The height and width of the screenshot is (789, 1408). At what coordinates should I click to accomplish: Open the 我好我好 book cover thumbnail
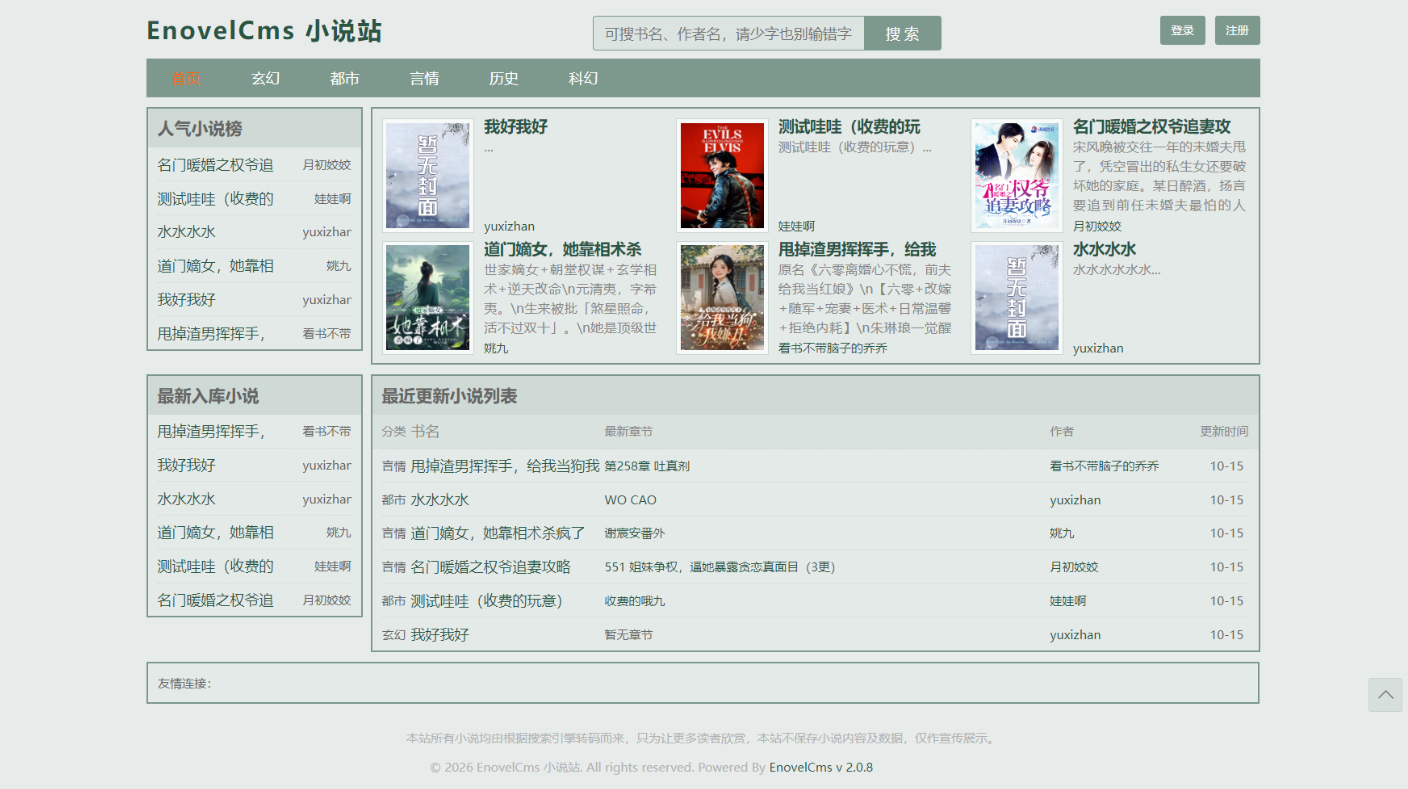(x=428, y=176)
